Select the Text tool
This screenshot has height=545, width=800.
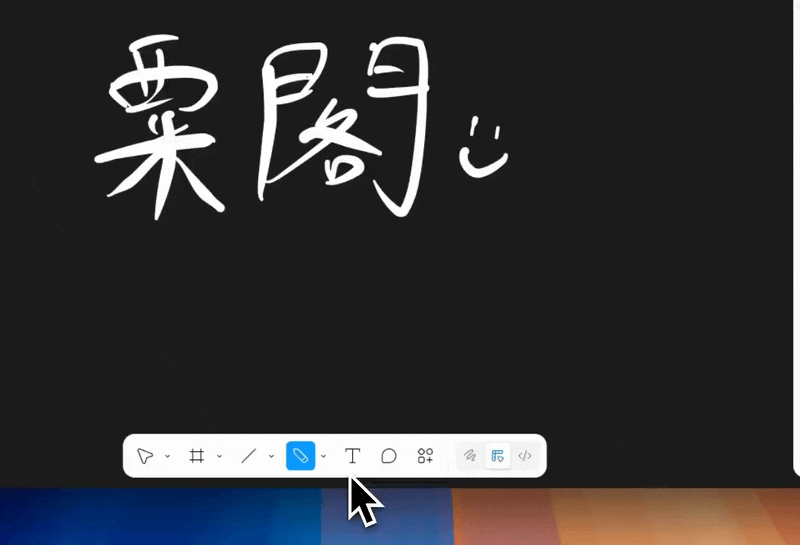[352, 456]
